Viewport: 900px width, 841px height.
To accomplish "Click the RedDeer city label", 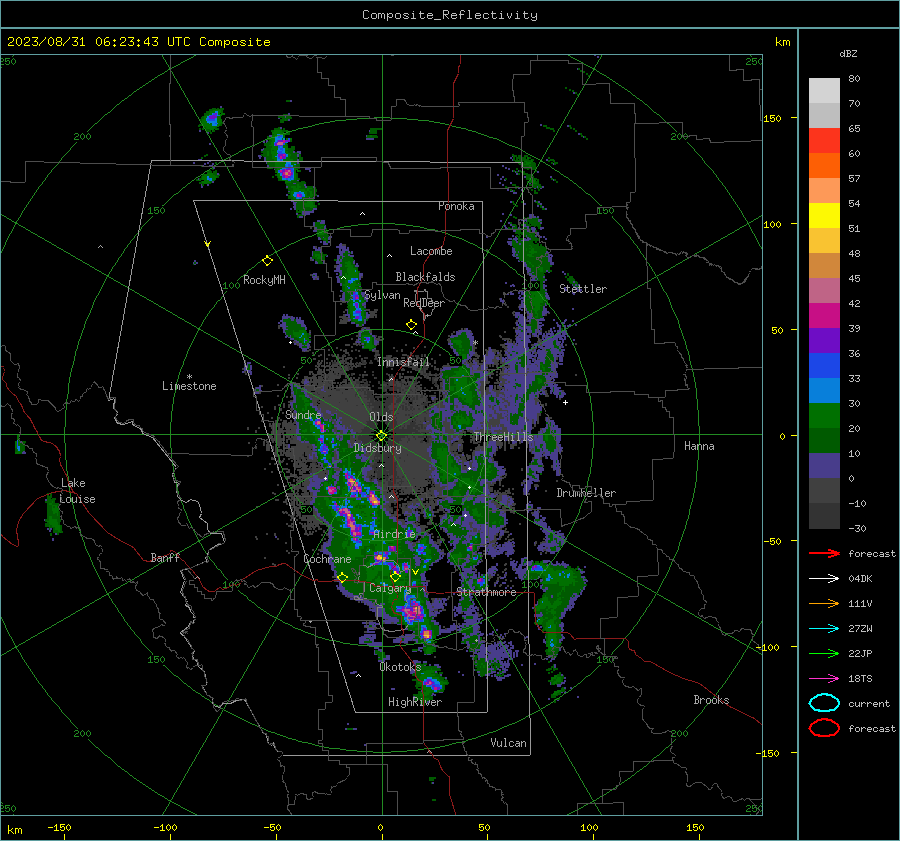I will (x=424, y=303).
